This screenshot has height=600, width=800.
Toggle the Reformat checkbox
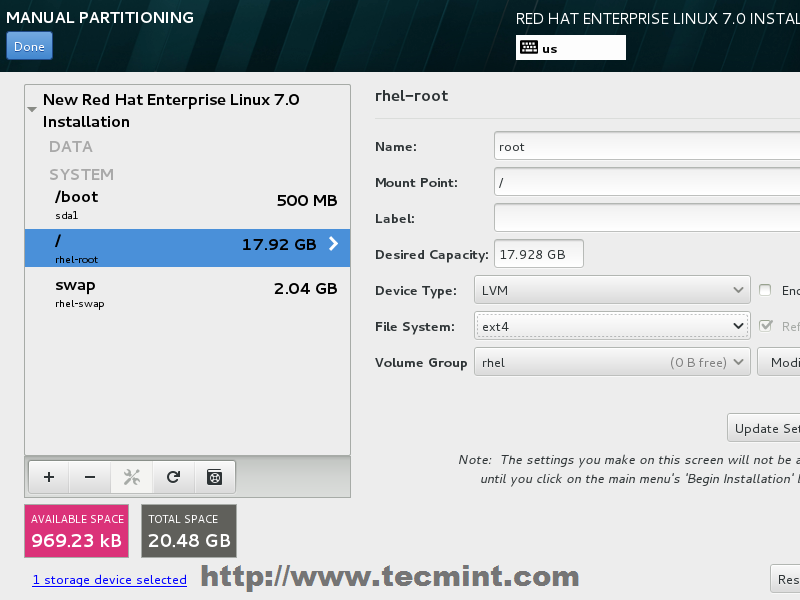(x=765, y=326)
